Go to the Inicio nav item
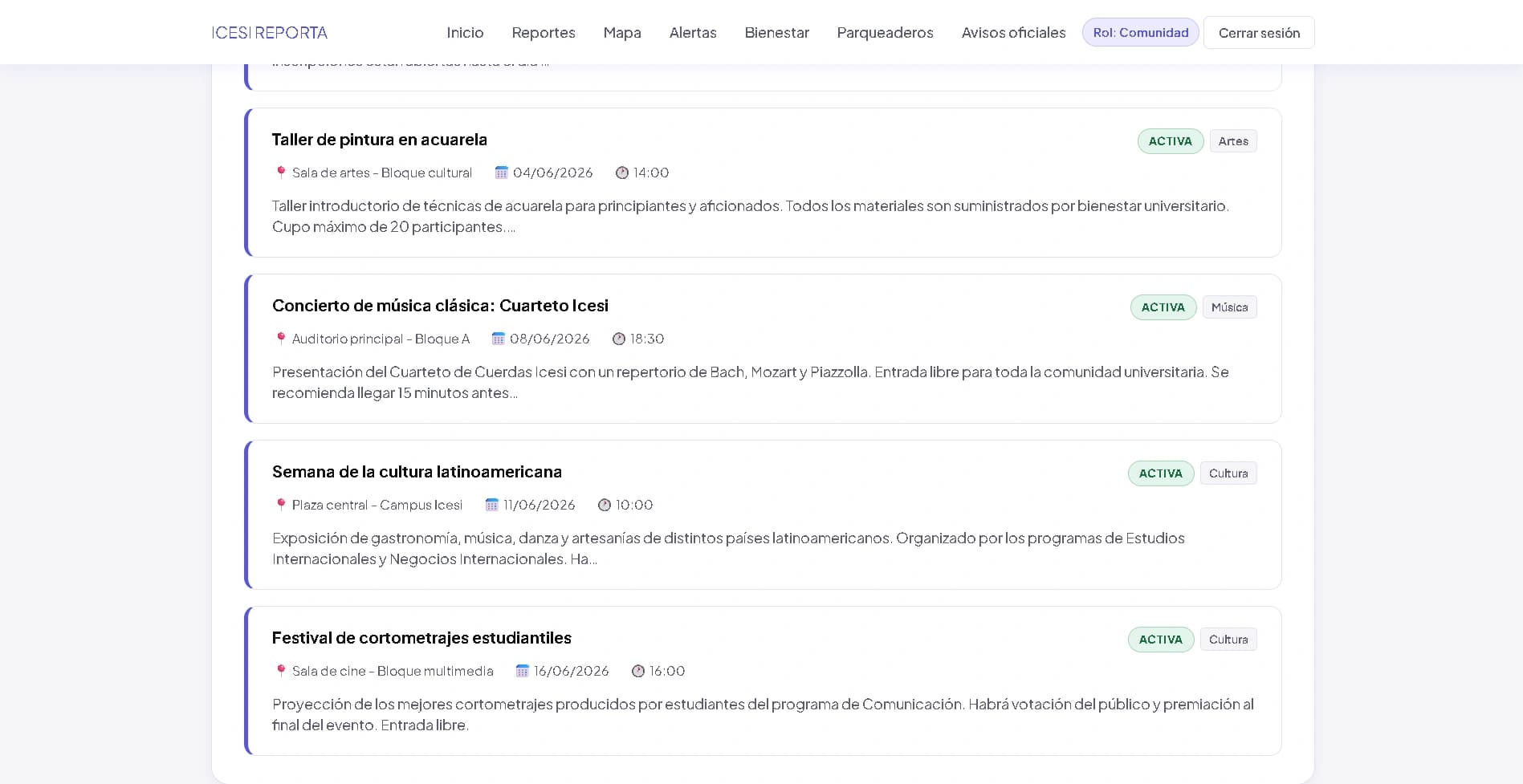1523x784 pixels. click(465, 33)
